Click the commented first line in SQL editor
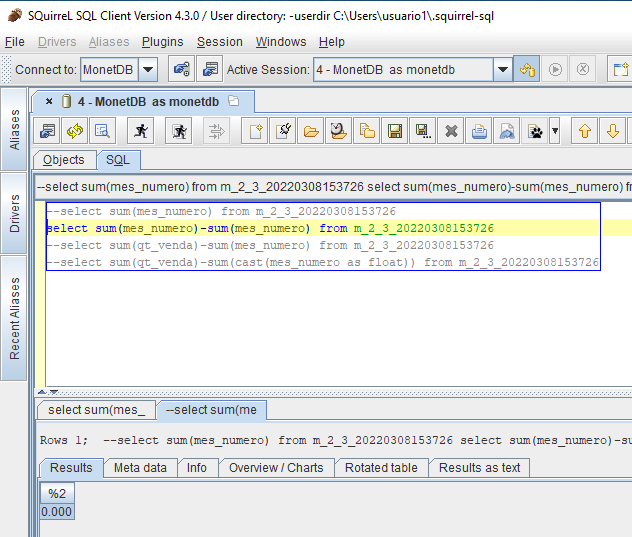Screen dimensions: 632x537 tap(221, 211)
